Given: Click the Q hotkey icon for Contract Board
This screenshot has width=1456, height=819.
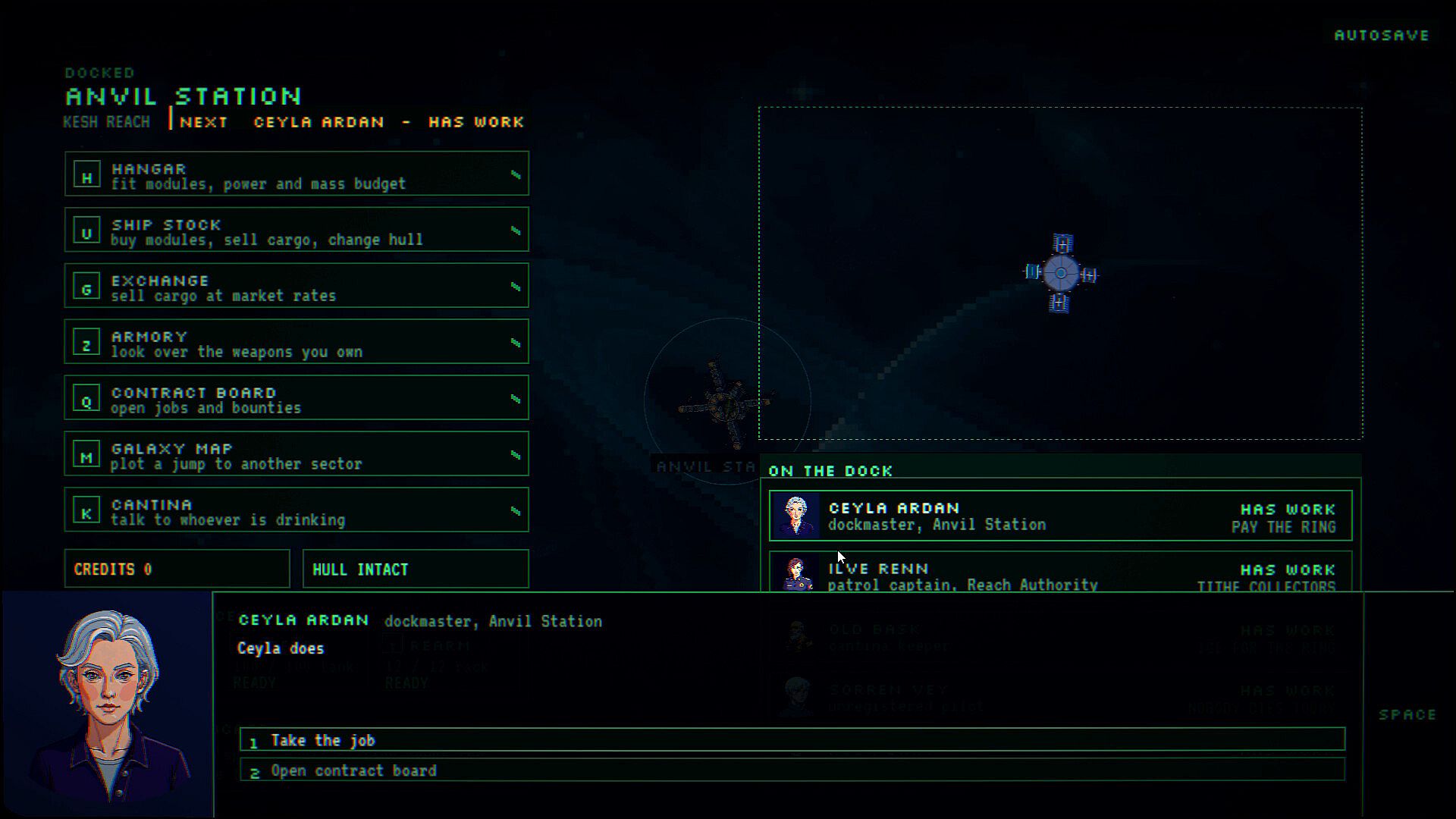Looking at the screenshot, I should (86, 400).
